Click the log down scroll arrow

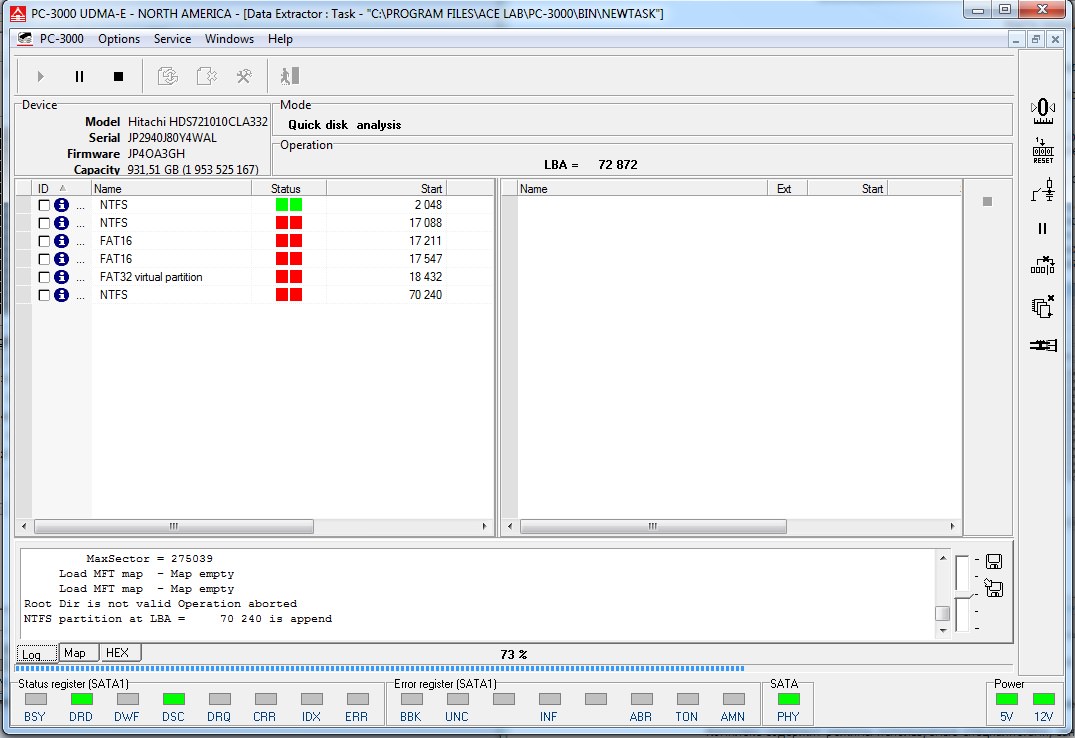[943, 630]
